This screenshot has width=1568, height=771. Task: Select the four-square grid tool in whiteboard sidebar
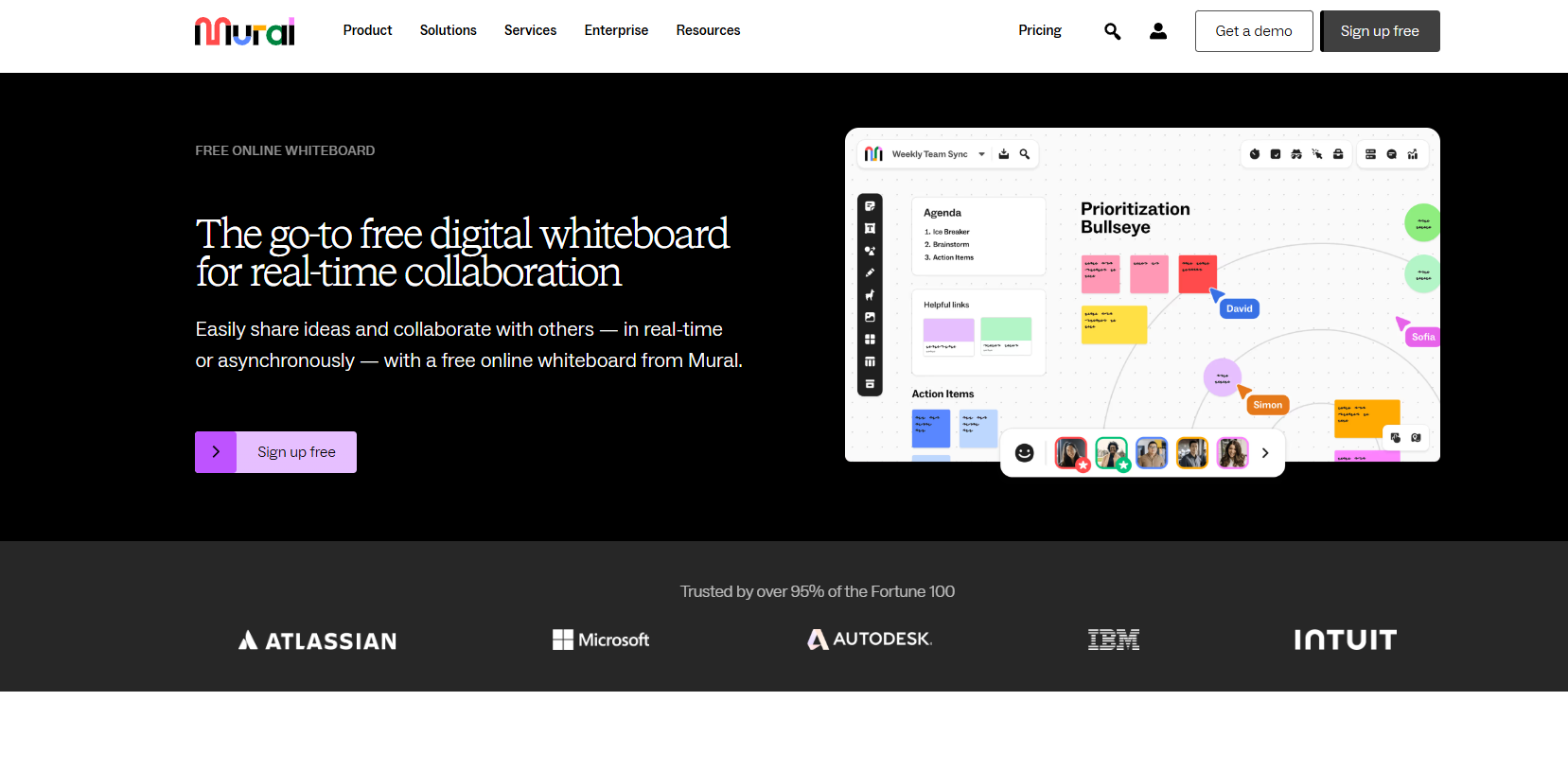pos(870,340)
